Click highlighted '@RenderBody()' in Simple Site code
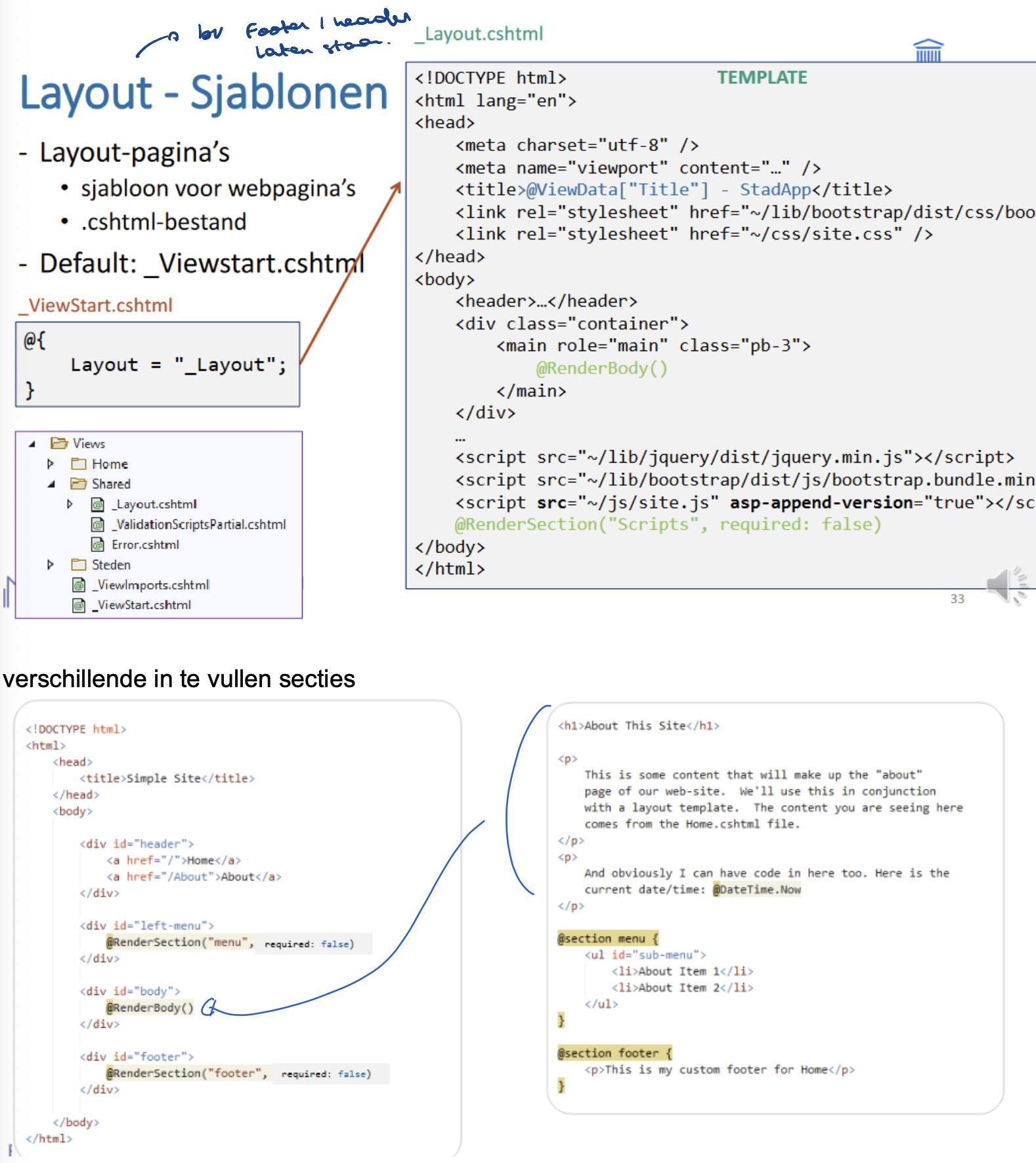Screen dimensions: 1036x1163 [150, 1007]
